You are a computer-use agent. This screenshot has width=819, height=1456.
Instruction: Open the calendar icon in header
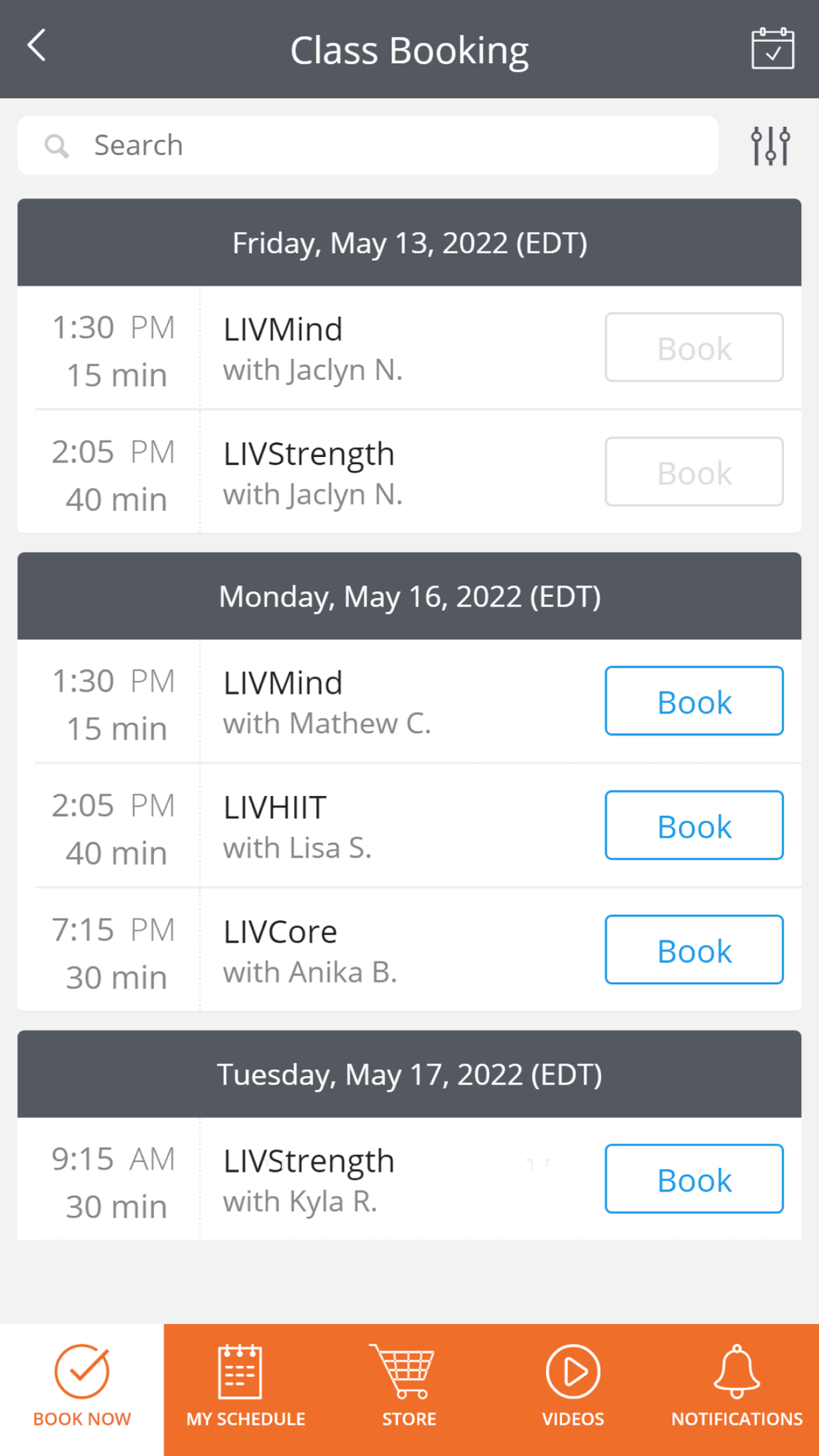772,49
